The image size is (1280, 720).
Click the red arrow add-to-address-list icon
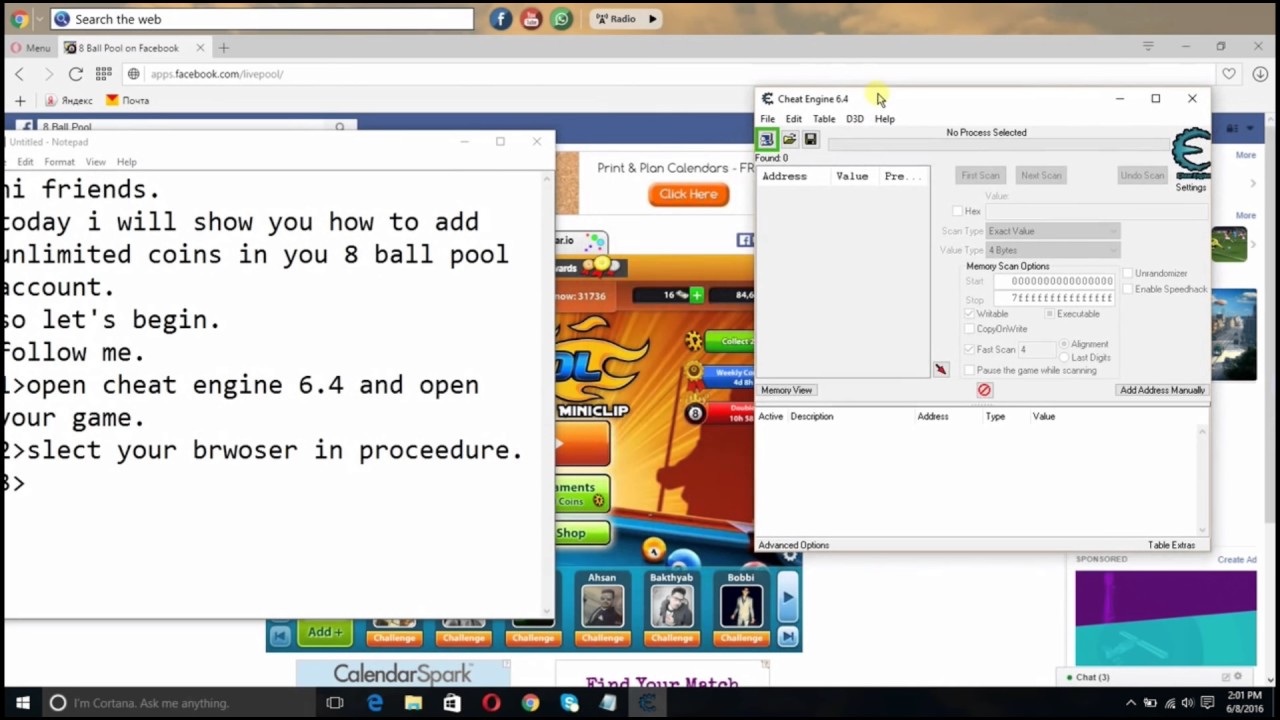[941, 370]
